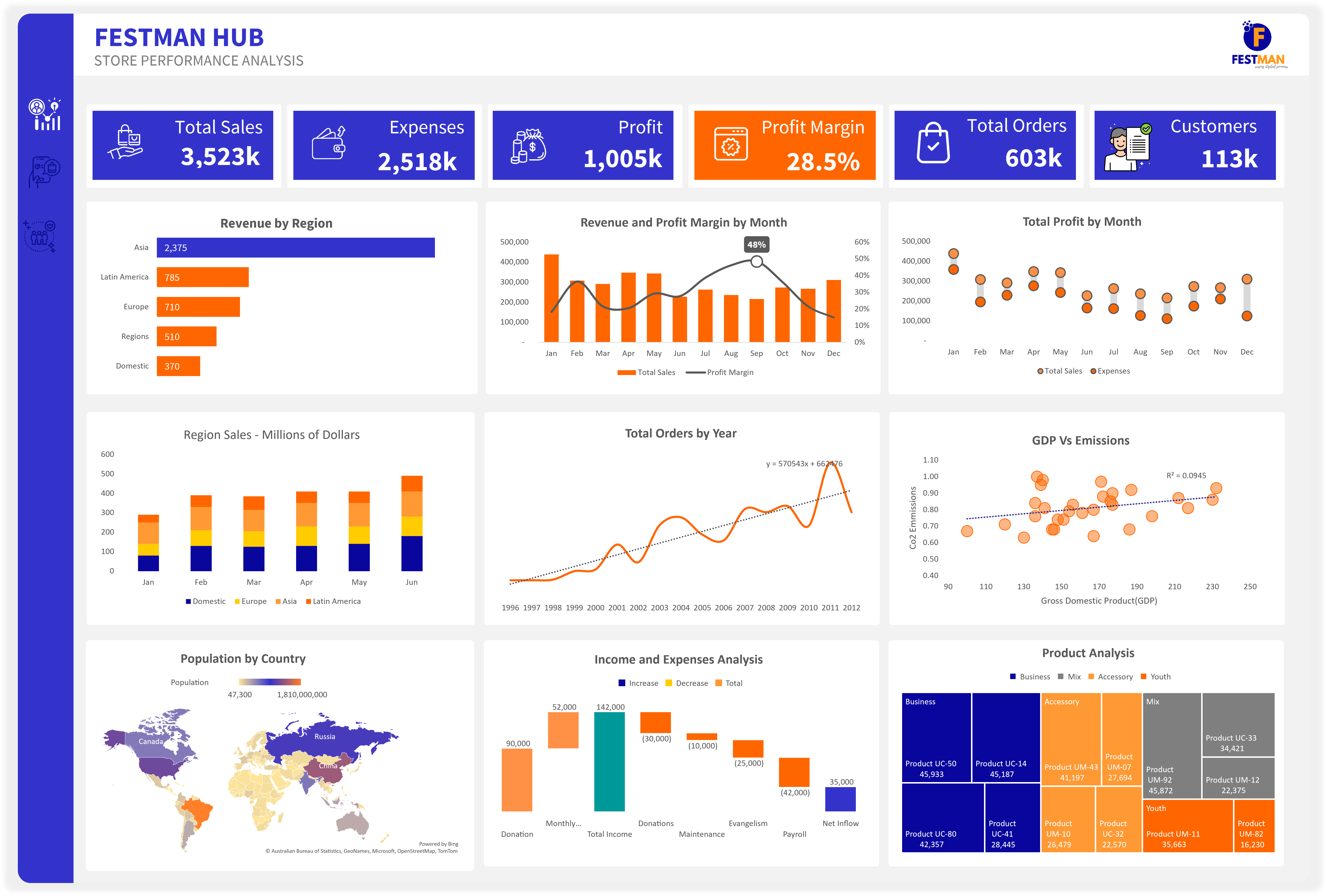1327x896 pixels.
Task: Click the FESTMAN HUB title
Action: click(x=179, y=38)
